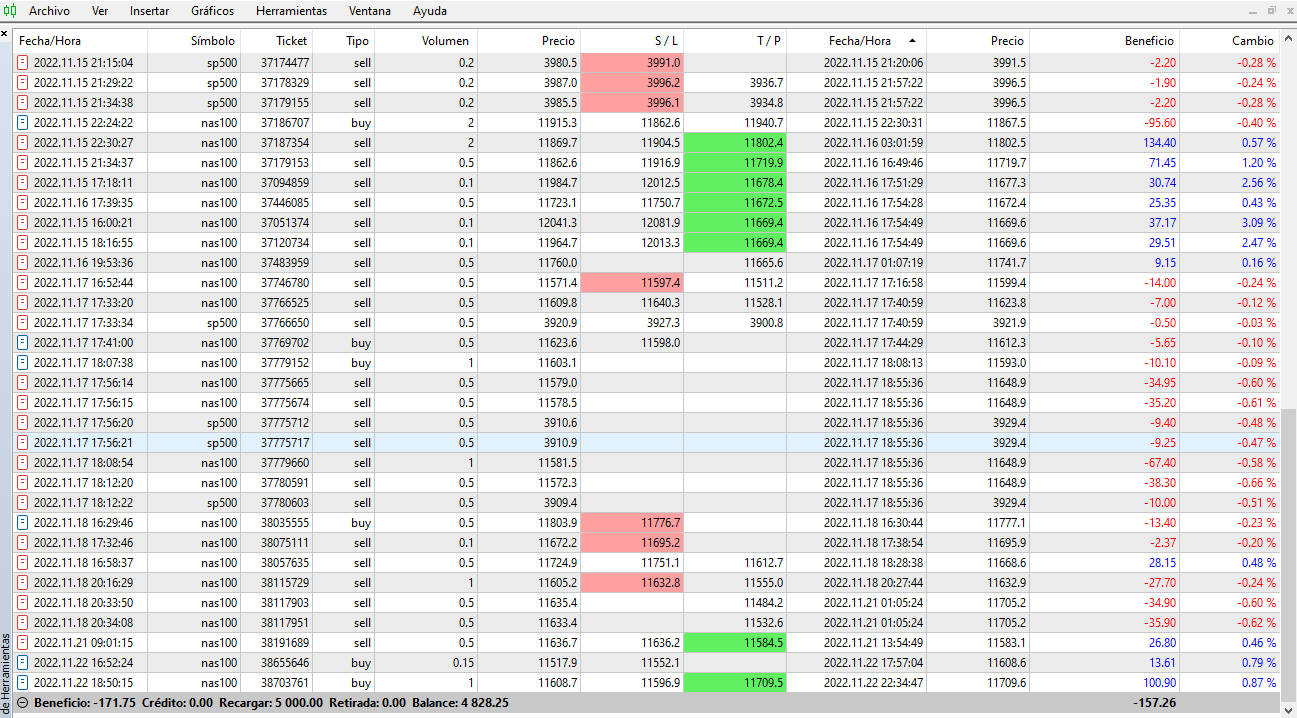1297x718 pixels.
Task: Click the order icon for ticket 38703761
Action: [23, 683]
